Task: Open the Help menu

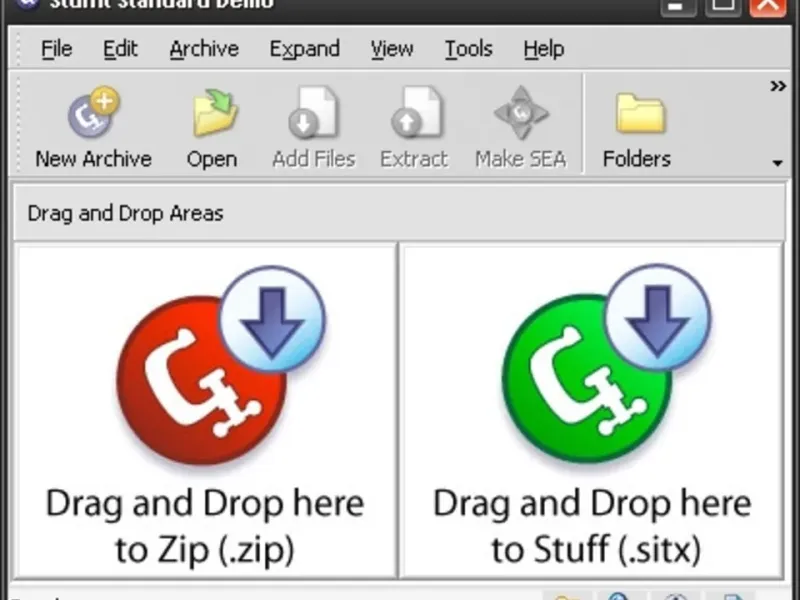Action: click(x=543, y=49)
